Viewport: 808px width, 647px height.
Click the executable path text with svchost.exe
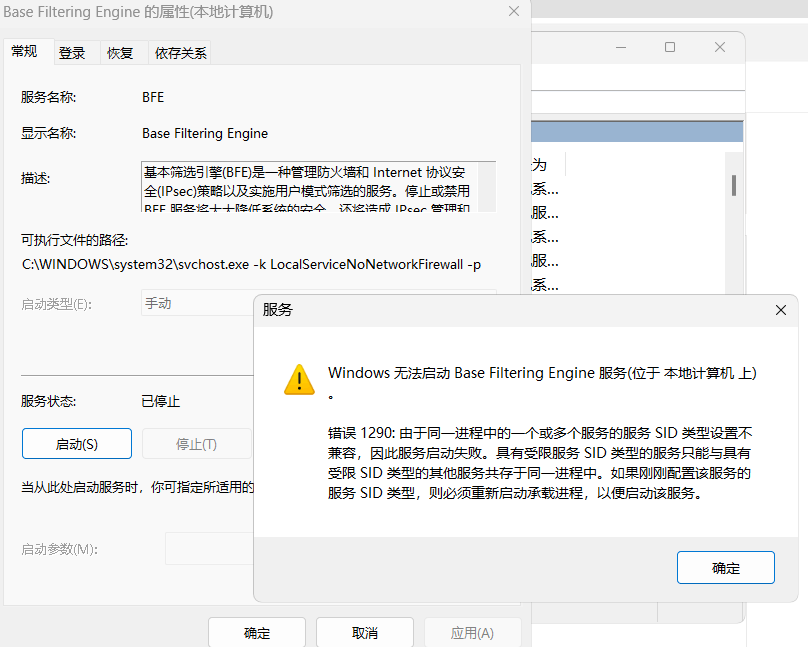pos(251,264)
